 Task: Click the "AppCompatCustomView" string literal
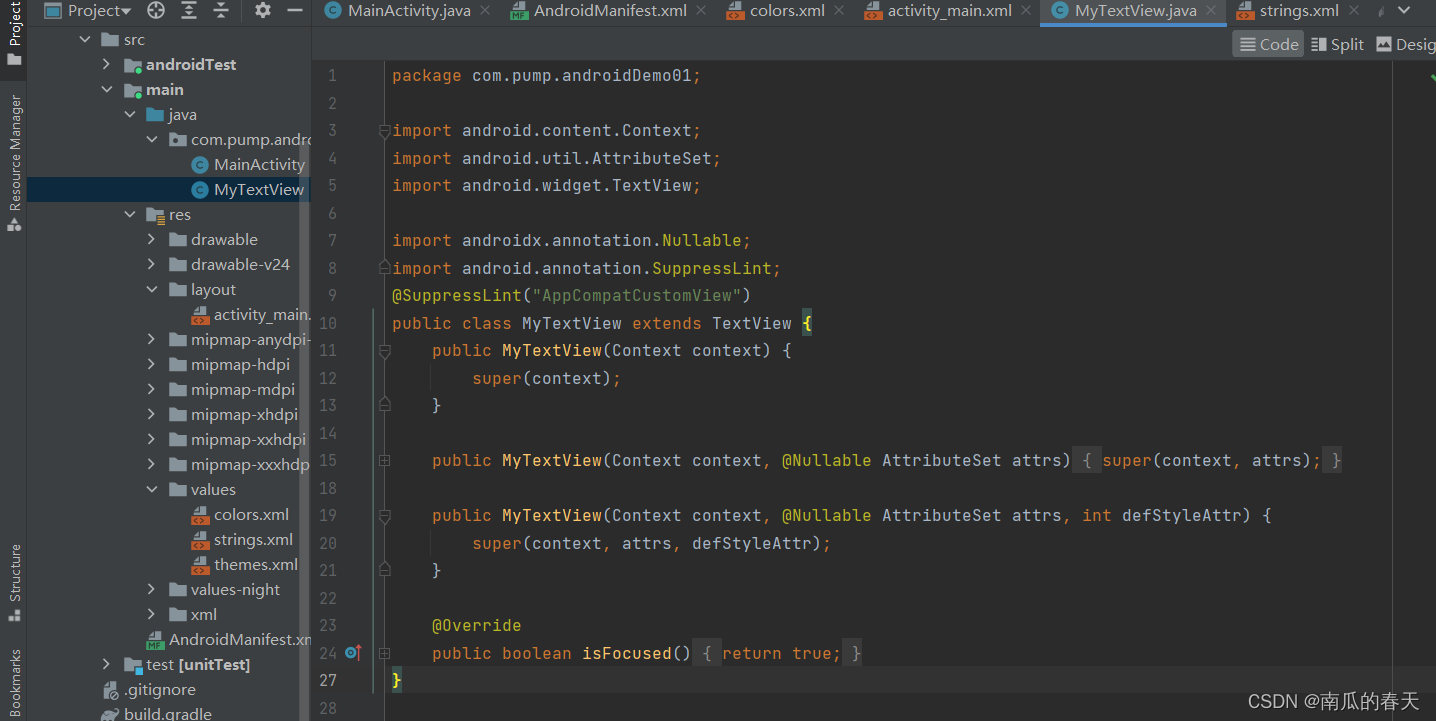pyautogui.click(x=637, y=296)
